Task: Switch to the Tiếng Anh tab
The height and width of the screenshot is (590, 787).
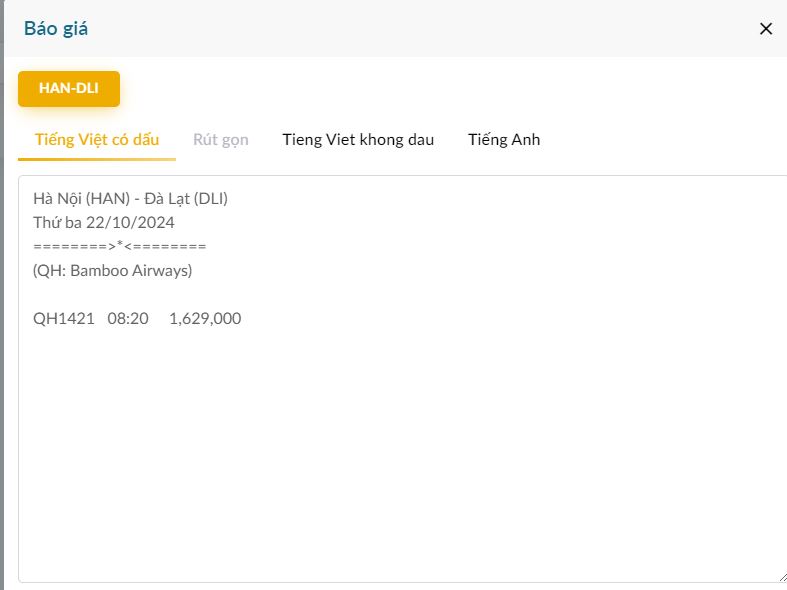Action: pyautogui.click(x=504, y=139)
